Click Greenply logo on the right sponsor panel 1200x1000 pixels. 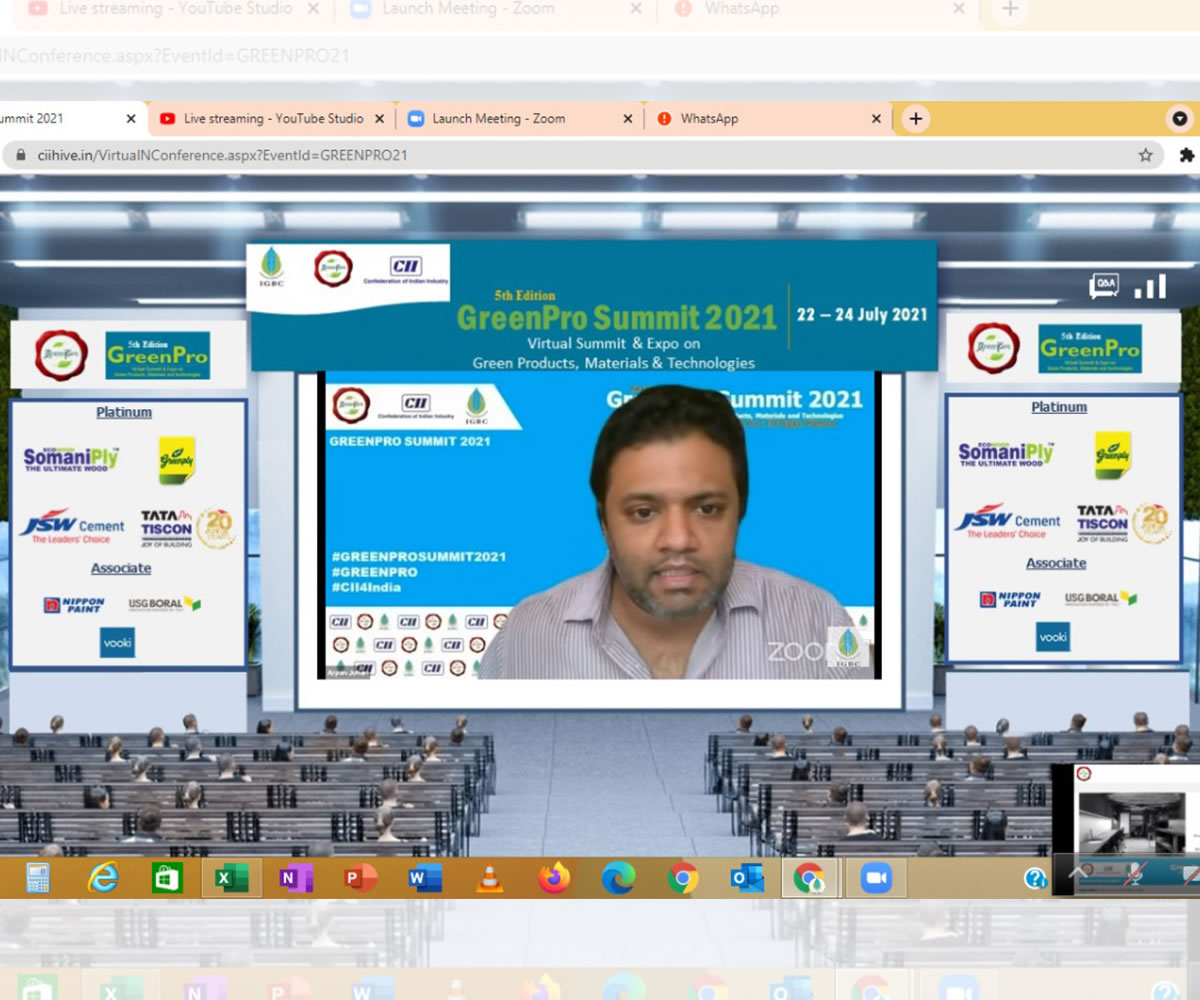(1112, 455)
